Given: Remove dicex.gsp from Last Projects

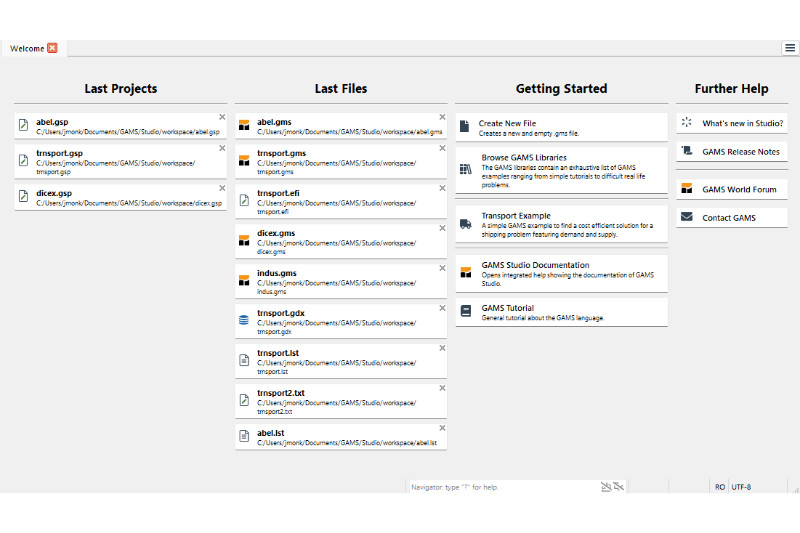Looking at the screenshot, I should coord(222,188).
